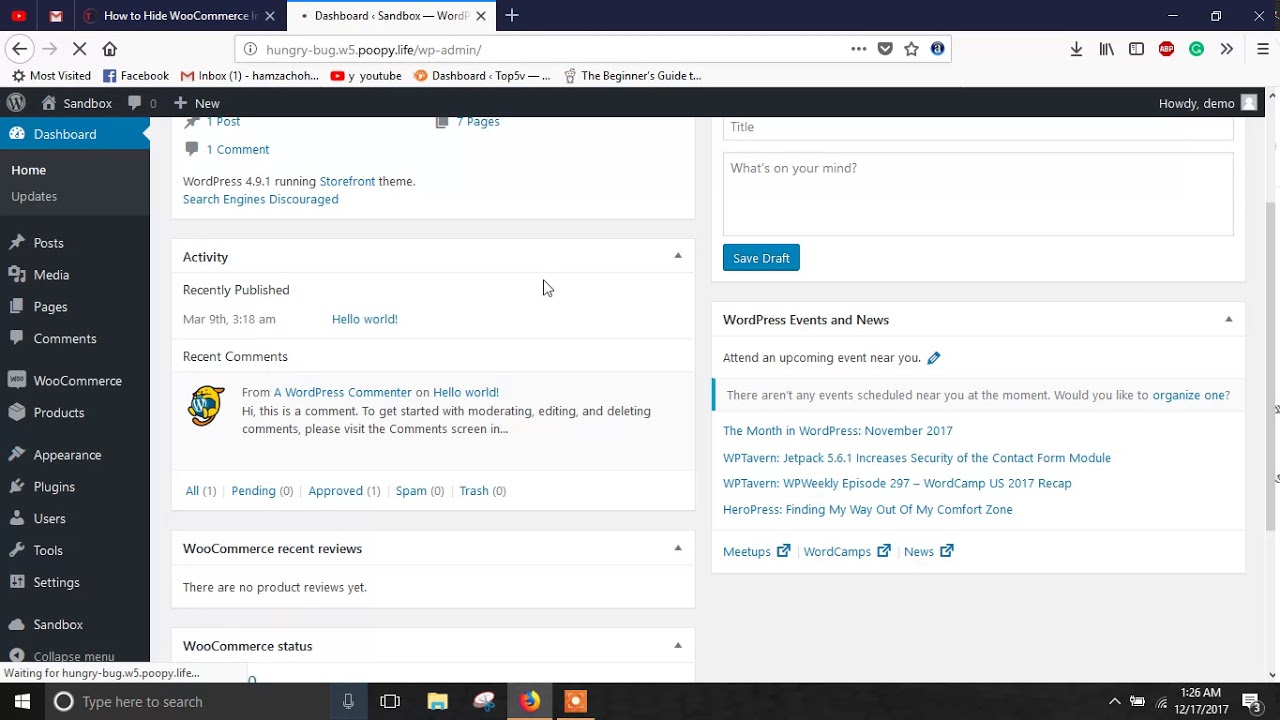Image resolution: width=1280 pixels, height=720 pixels.
Task: Go back with the browser Back arrow
Action: click(x=19, y=49)
